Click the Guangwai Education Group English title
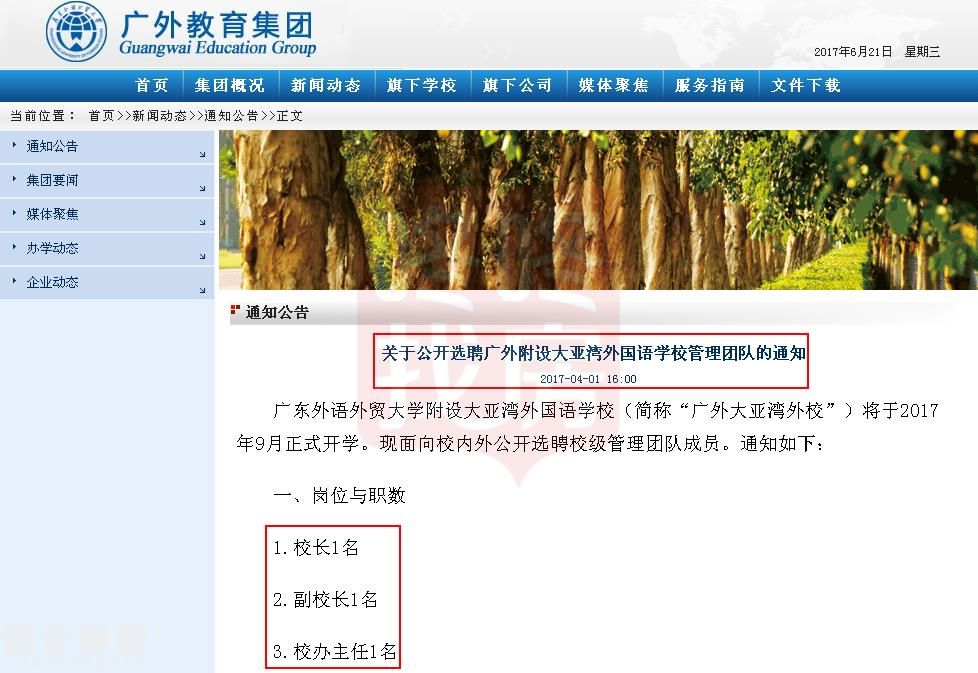This screenshot has width=978, height=673. pyautogui.click(x=218, y=48)
